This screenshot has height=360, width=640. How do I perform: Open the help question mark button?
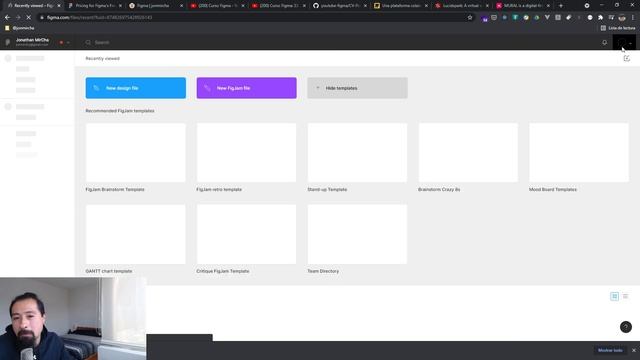626,327
